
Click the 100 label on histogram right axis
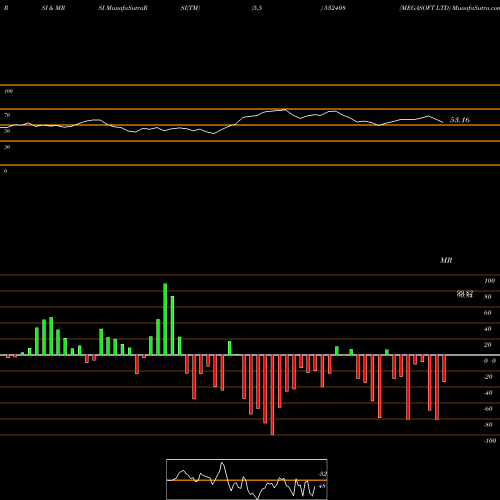pos(489,281)
